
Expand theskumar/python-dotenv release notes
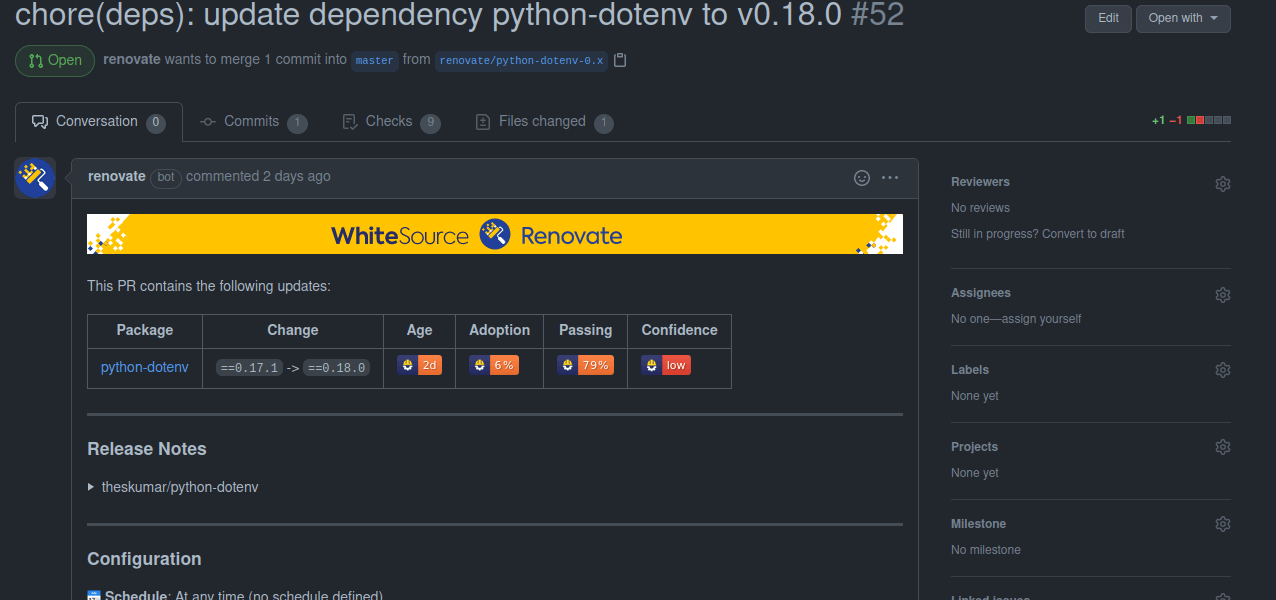pos(173,487)
